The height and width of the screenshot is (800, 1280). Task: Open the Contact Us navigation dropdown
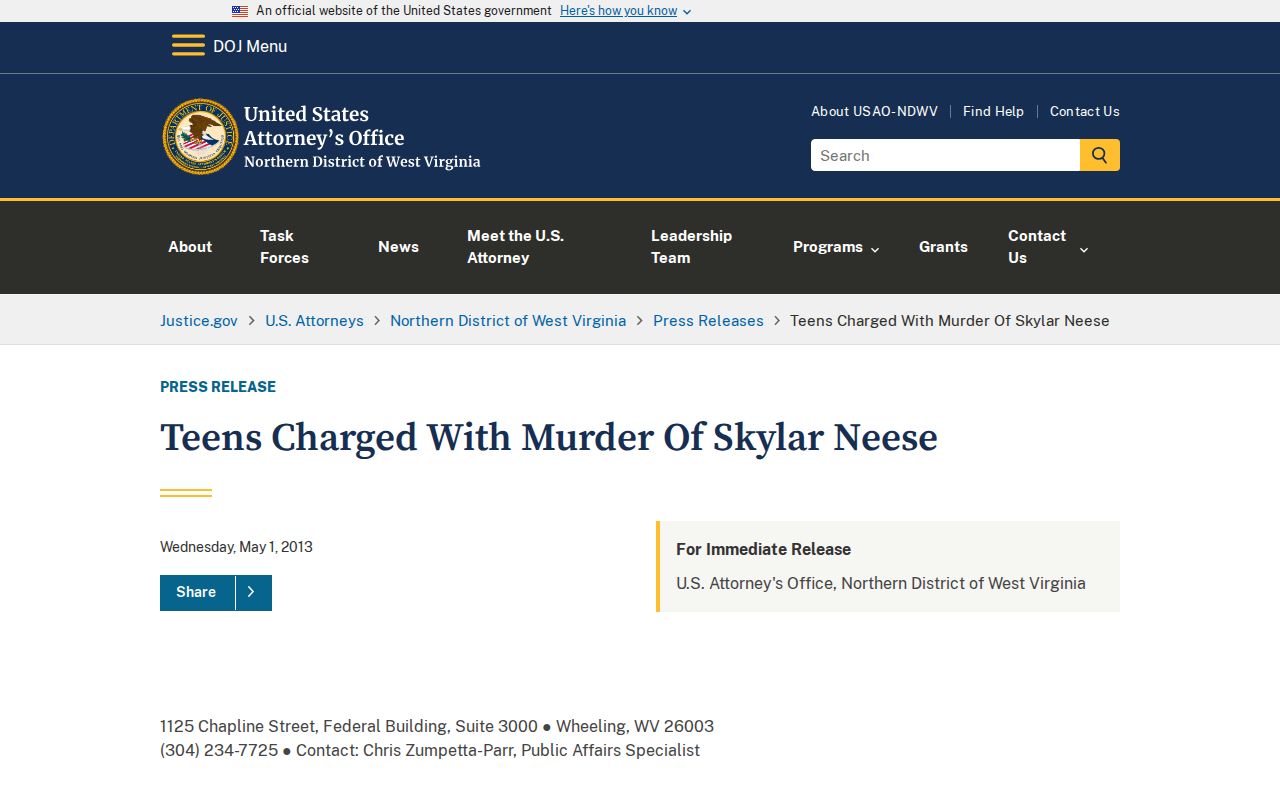(1048, 247)
